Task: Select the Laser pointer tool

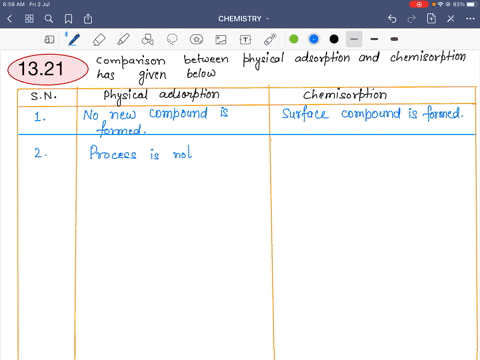Action: 270,39
